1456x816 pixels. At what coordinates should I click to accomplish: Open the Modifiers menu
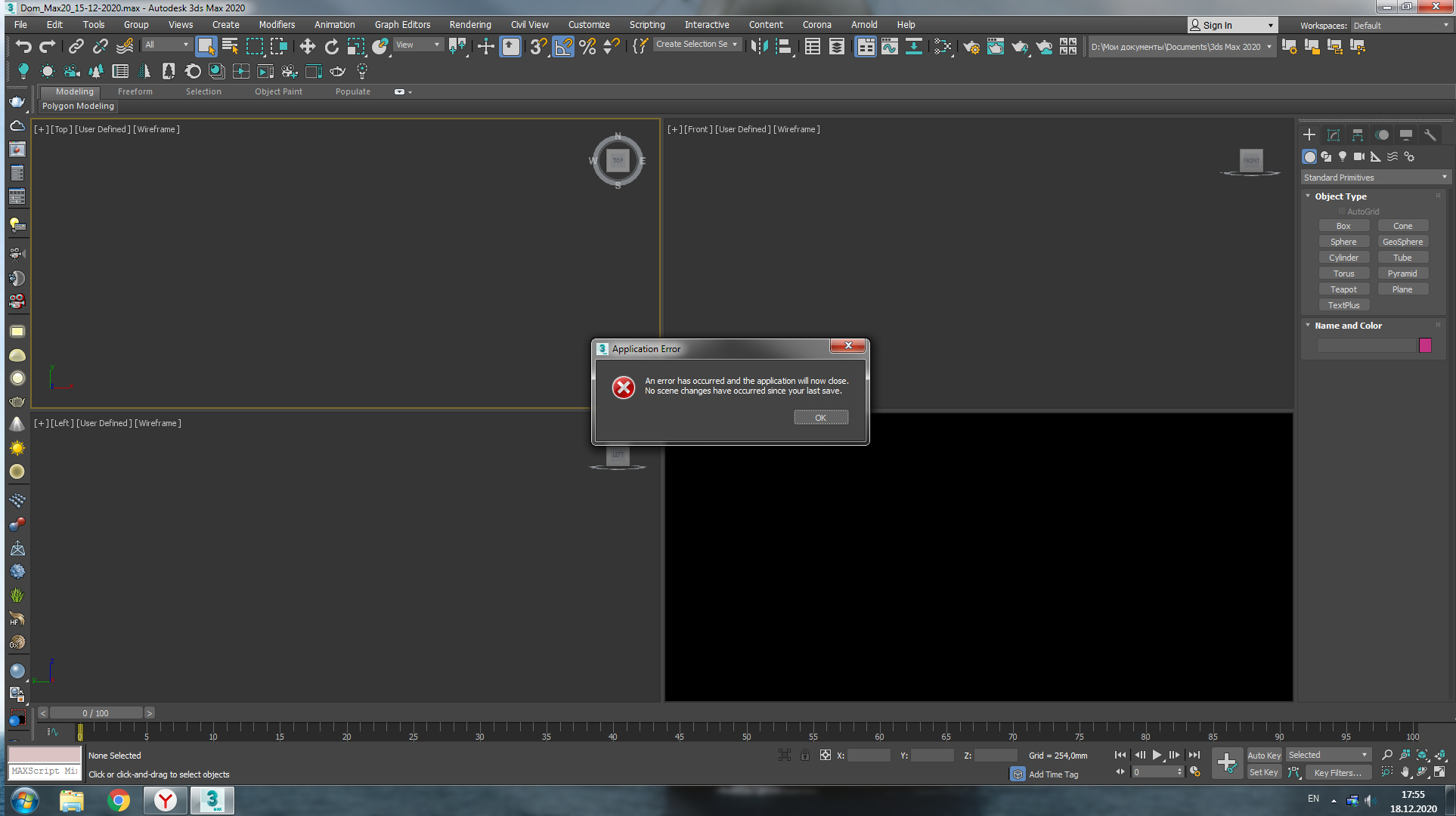pyautogui.click(x=277, y=24)
